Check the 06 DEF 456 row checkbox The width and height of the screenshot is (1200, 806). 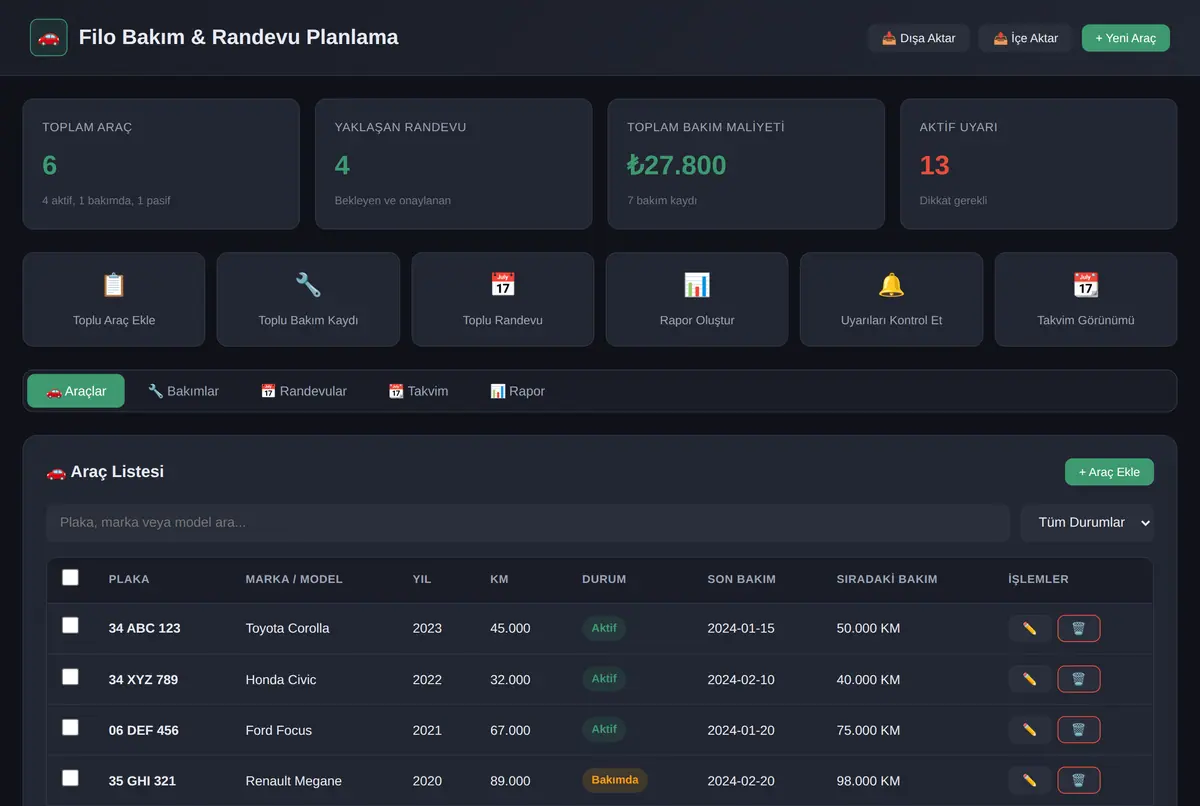70,727
